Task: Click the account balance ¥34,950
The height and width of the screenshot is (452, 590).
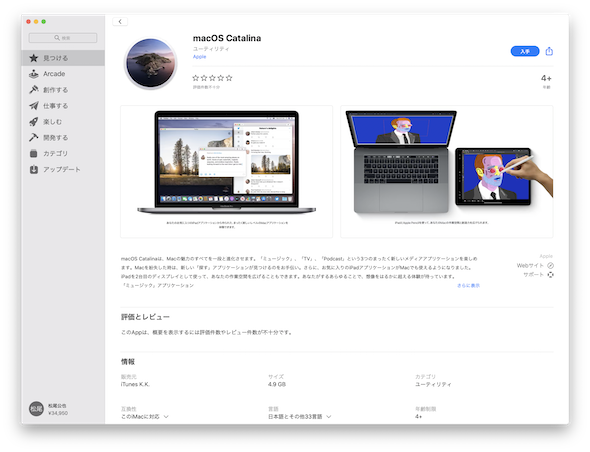Action: click(58, 413)
